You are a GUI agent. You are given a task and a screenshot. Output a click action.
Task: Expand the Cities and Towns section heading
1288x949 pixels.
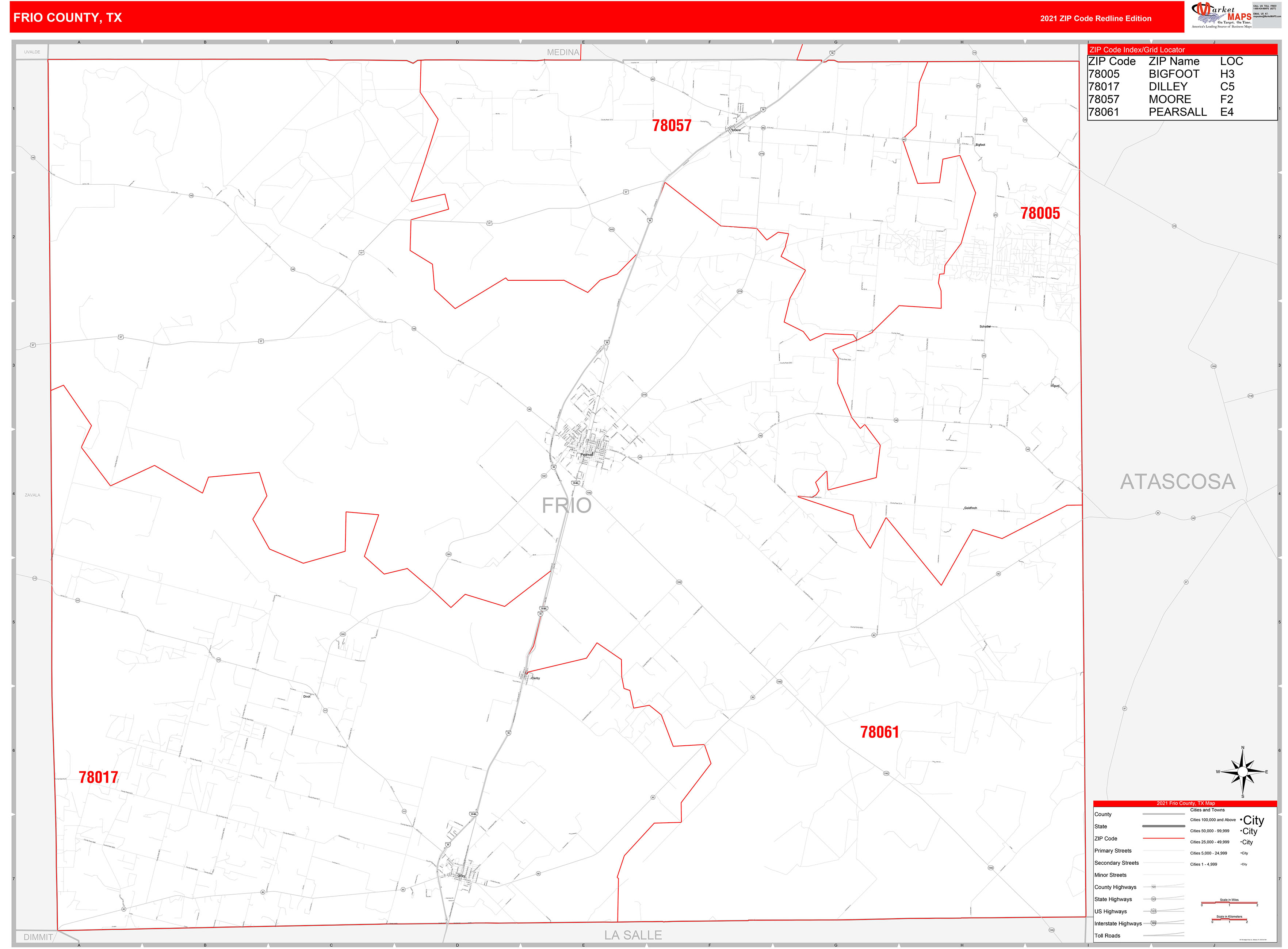click(1208, 810)
